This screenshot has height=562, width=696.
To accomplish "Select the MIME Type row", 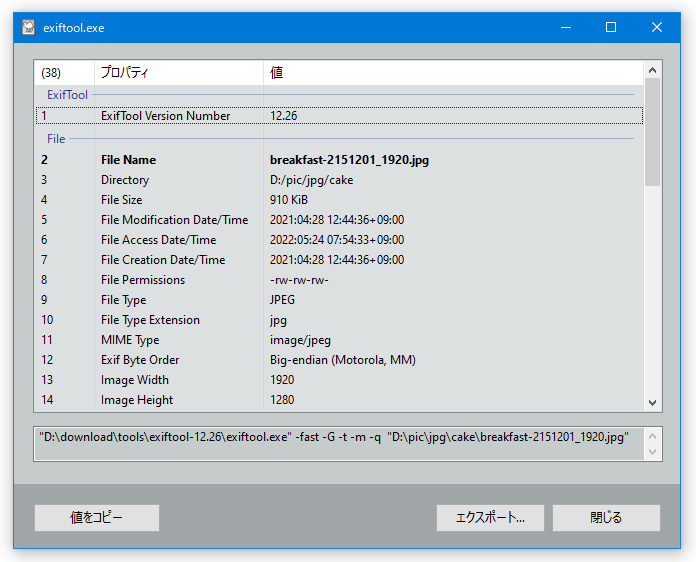I will 339,340.
